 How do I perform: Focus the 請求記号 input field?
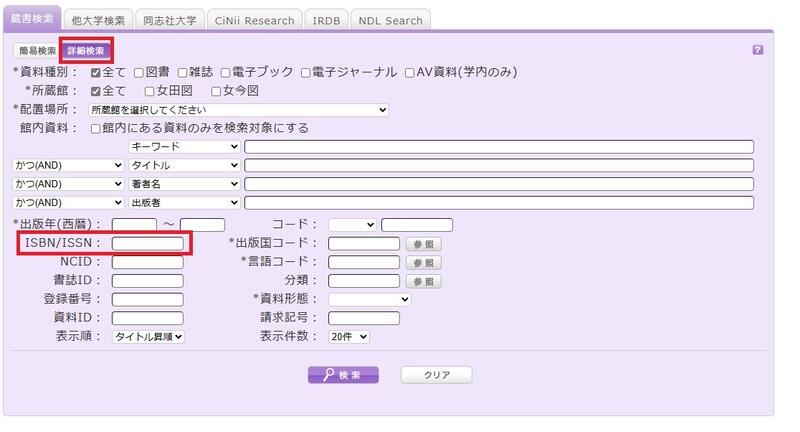364,318
